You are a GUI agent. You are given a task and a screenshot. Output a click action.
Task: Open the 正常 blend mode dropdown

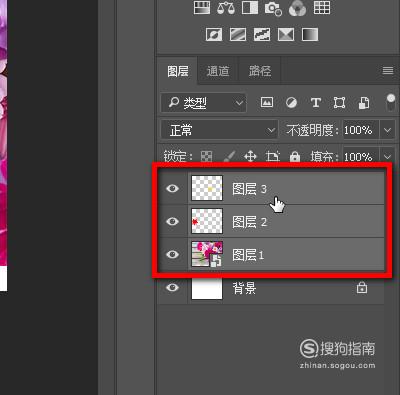[219, 130]
